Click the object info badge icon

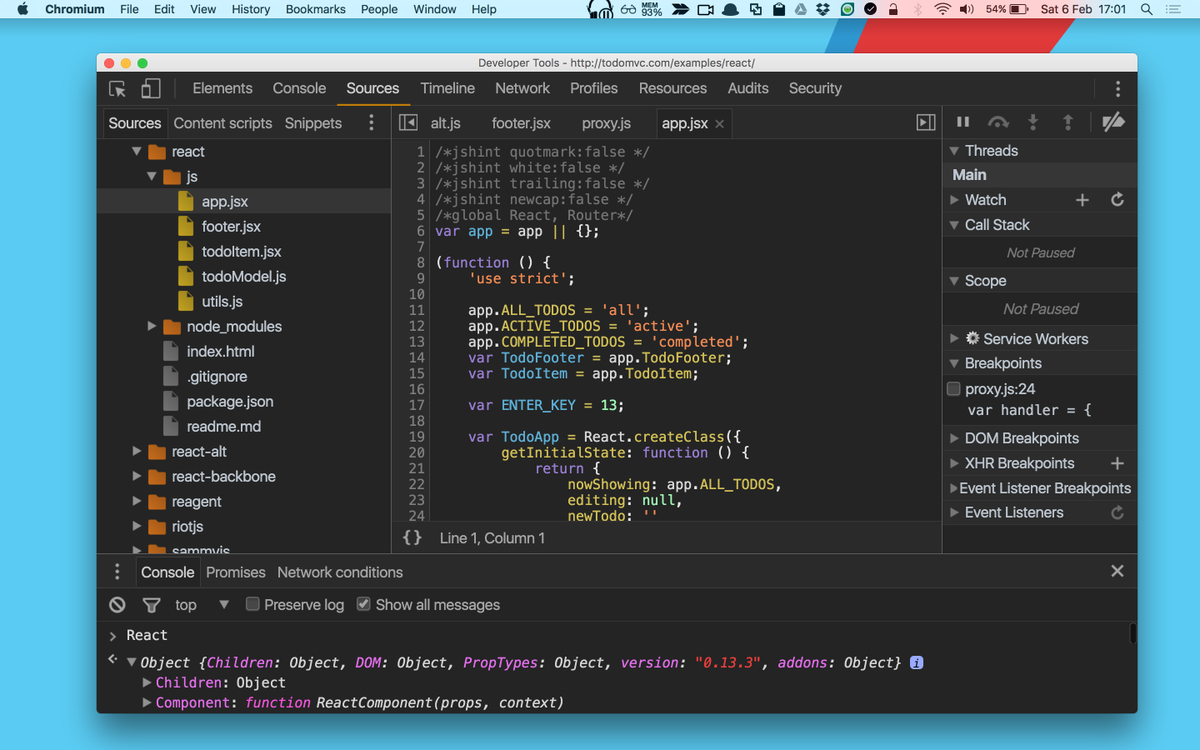pyautogui.click(x=916, y=662)
